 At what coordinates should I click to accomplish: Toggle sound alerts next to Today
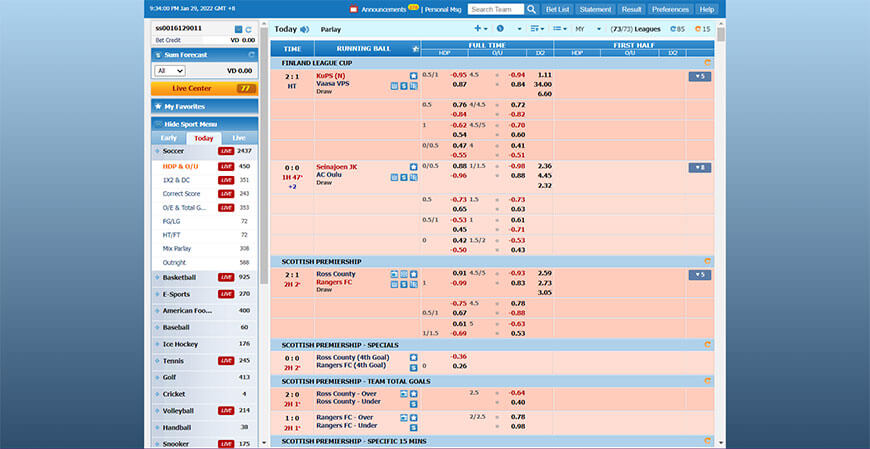click(305, 29)
